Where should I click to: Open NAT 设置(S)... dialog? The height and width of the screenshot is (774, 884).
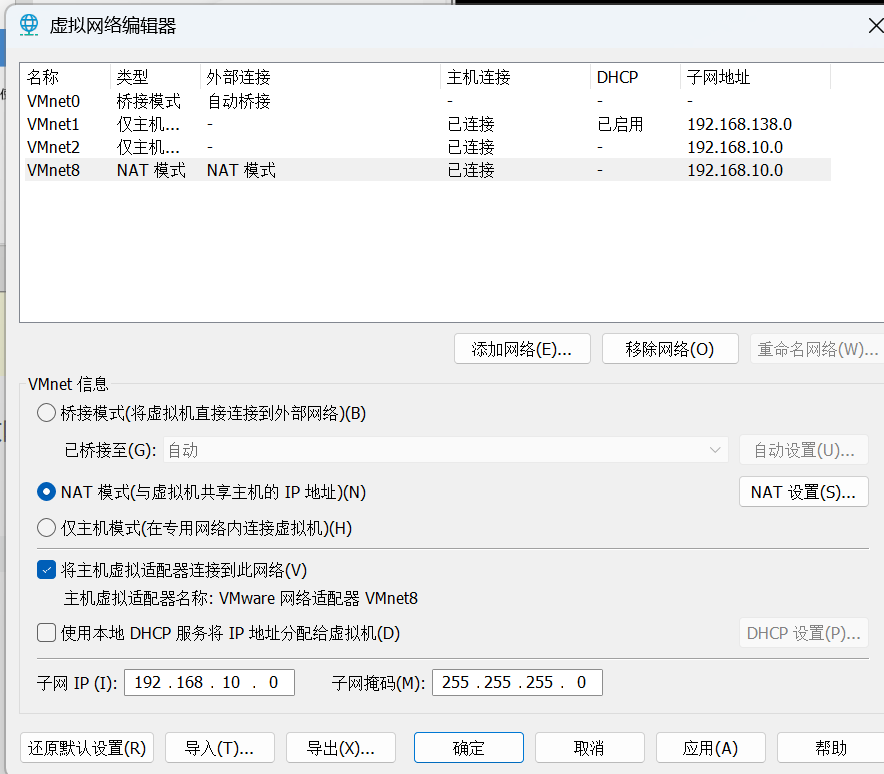803,492
